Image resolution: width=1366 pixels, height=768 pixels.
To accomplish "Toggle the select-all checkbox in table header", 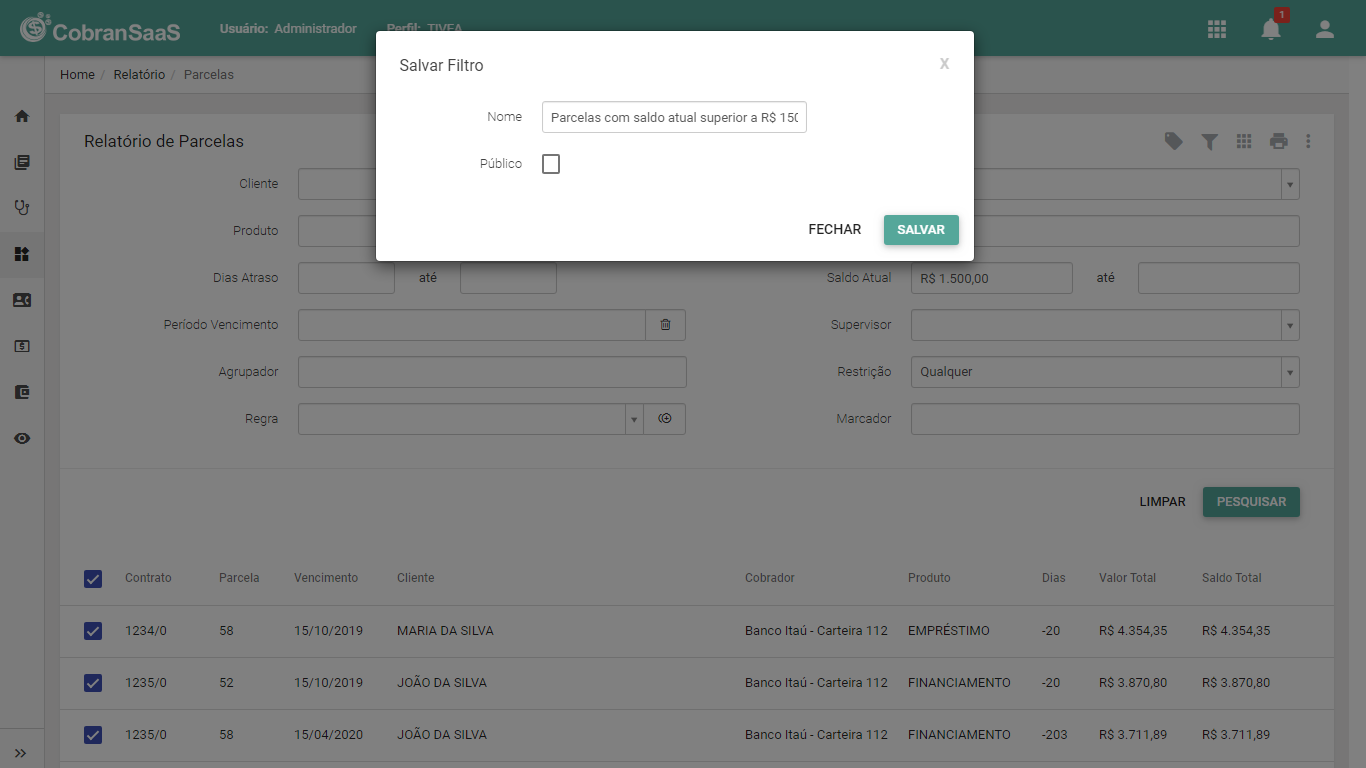I will tap(93, 578).
